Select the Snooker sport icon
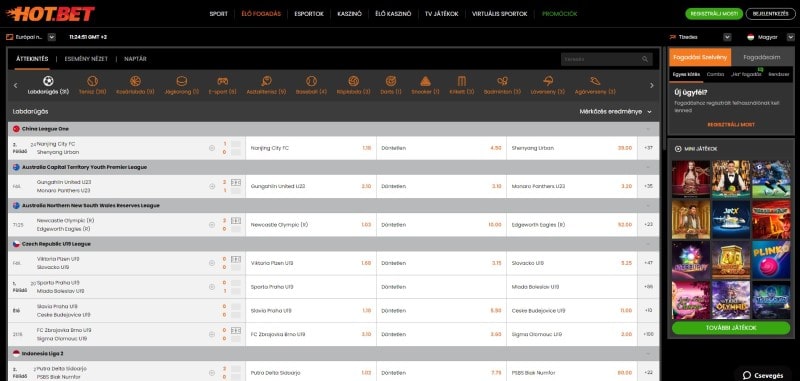This screenshot has height=381, width=800. [x=426, y=81]
